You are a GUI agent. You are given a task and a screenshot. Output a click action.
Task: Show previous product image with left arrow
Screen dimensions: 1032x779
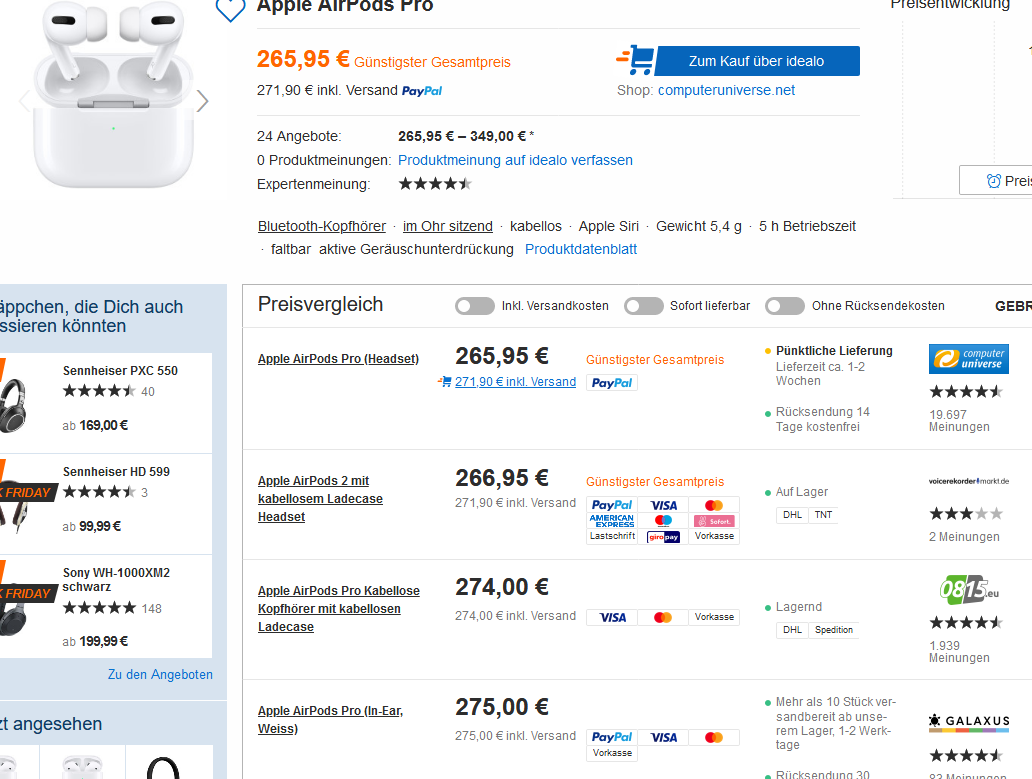tap(24, 101)
